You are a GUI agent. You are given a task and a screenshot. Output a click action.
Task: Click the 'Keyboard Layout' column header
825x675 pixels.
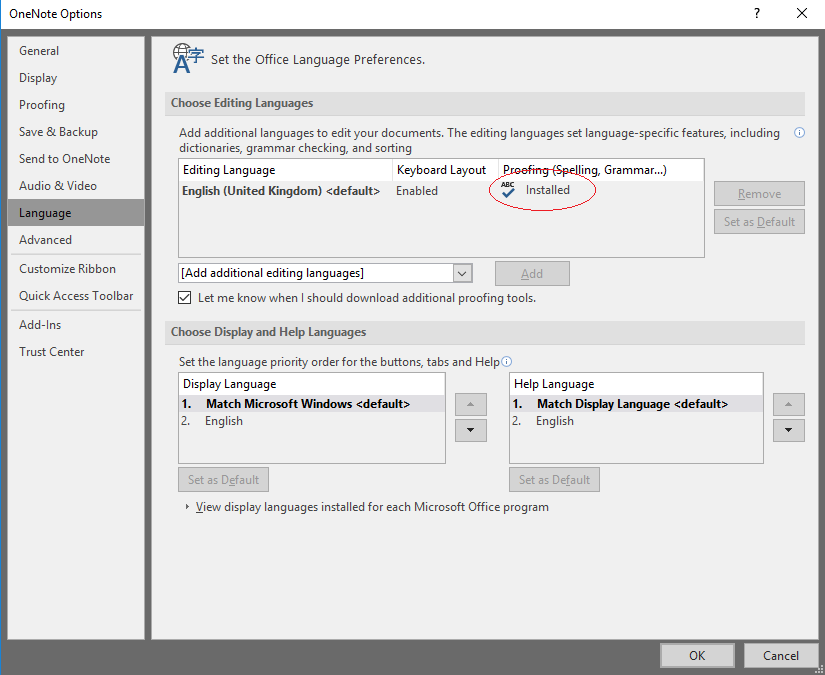(445, 170)
